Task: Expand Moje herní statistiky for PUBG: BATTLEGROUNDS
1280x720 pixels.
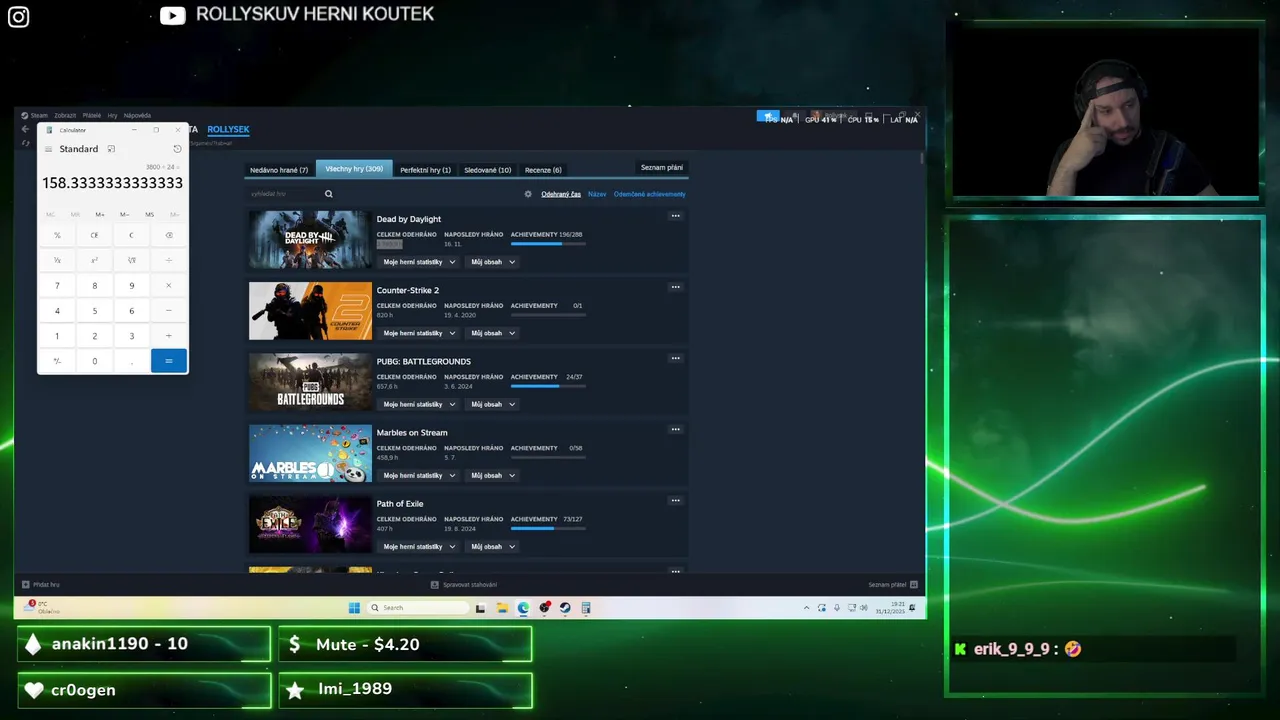Action: tap(419, 404)
